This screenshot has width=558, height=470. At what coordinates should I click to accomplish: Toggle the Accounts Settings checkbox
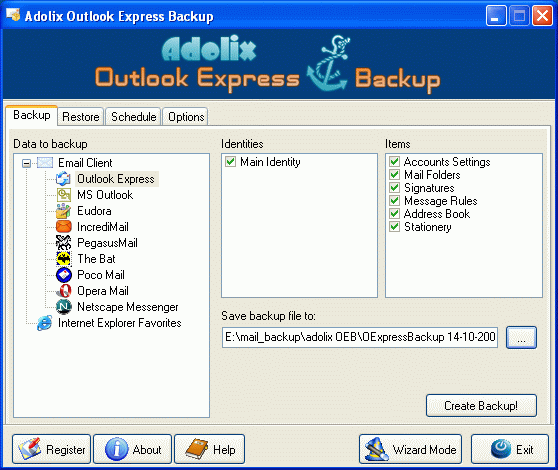tap(394, 162)
